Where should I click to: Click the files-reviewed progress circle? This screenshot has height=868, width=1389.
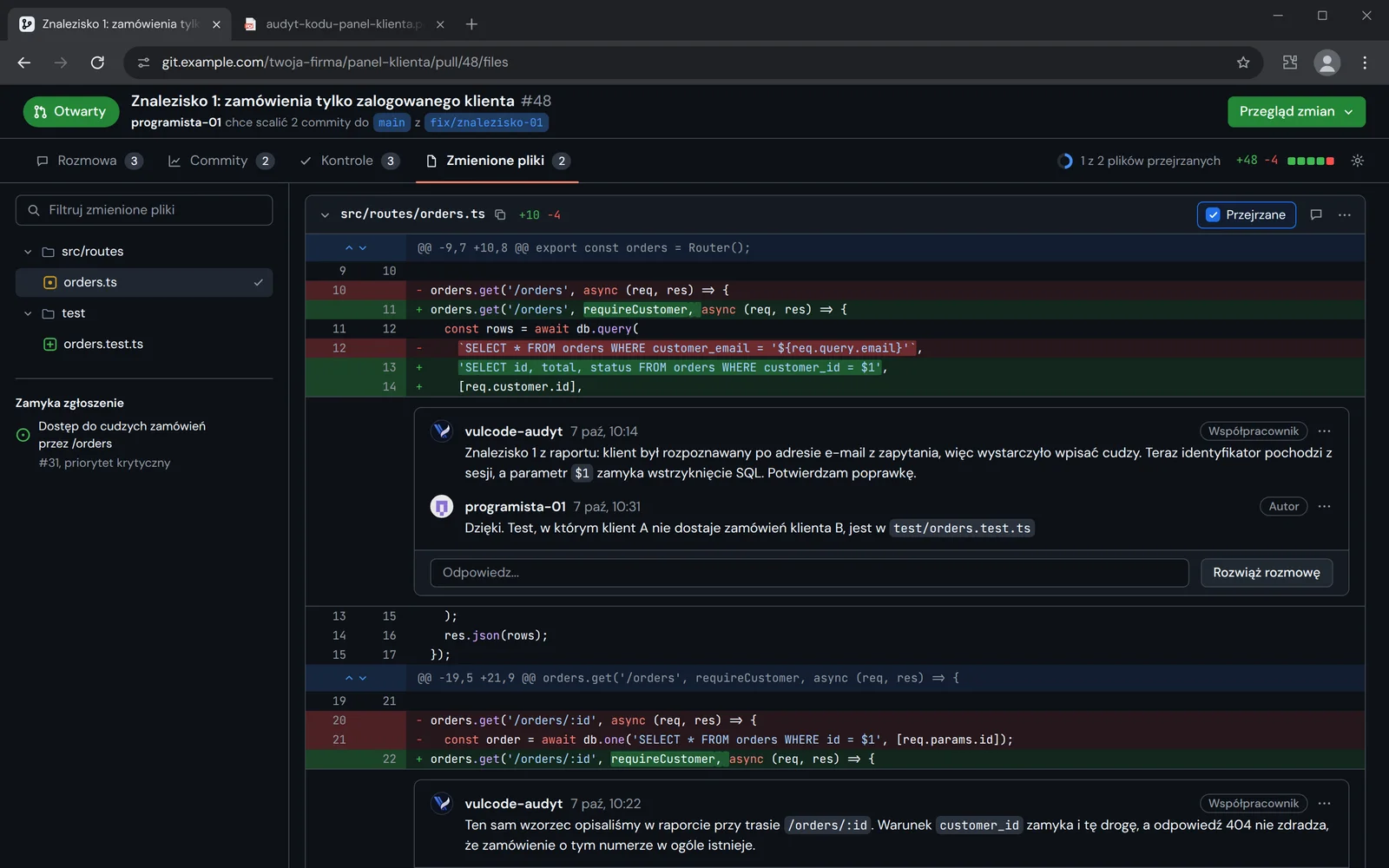[x=1065, y=161]
